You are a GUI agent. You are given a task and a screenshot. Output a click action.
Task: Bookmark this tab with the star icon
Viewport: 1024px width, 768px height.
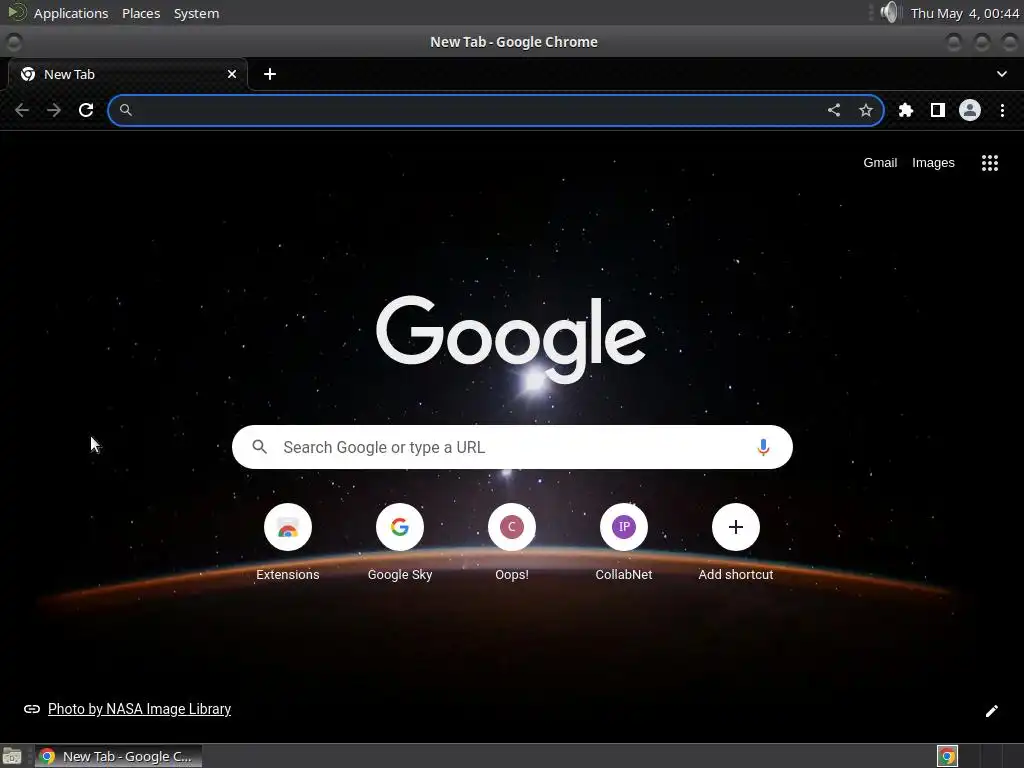[866, 110]
